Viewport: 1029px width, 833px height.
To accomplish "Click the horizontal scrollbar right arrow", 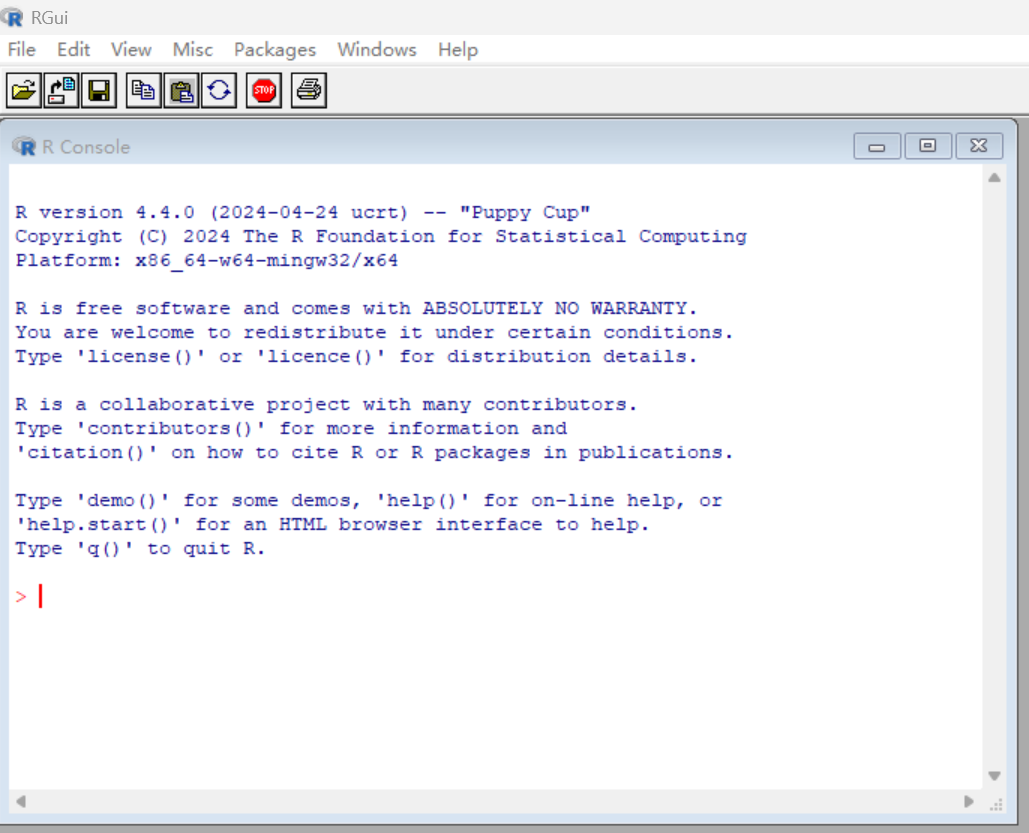I will click(x=969, y=801).
